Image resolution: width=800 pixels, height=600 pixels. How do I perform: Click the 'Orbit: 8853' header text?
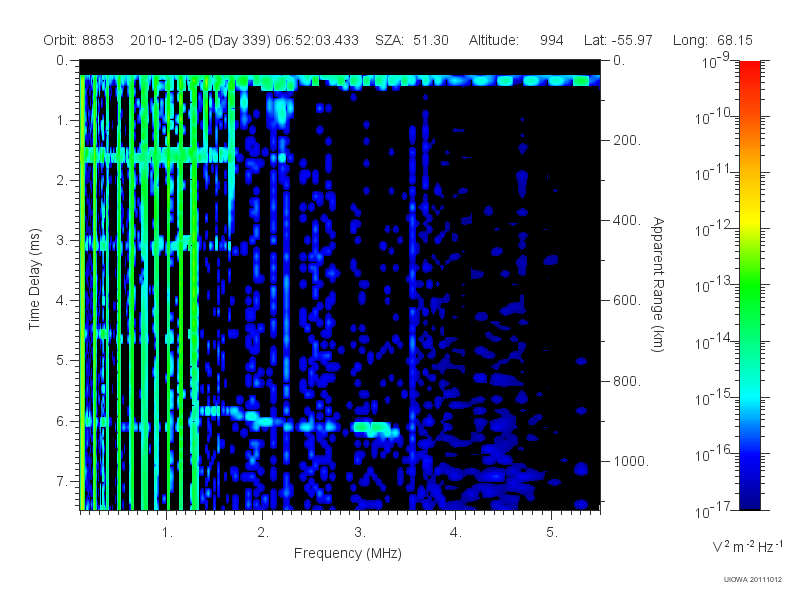click(x=79, y=40)
